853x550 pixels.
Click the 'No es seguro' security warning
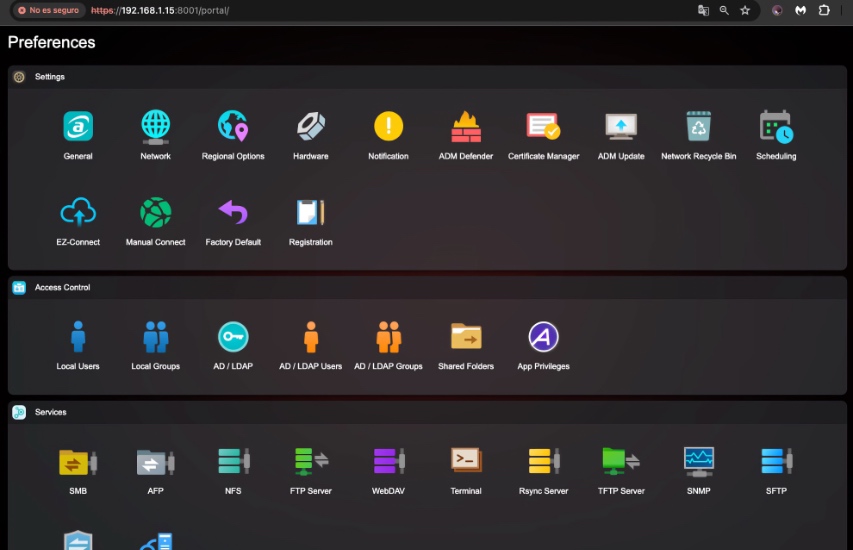coord(48,10)
